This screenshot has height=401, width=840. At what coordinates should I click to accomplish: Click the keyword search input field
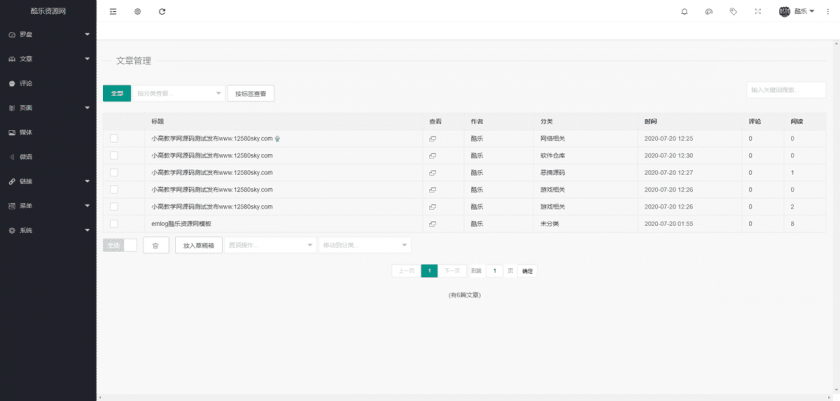click(x=786, y=90)
